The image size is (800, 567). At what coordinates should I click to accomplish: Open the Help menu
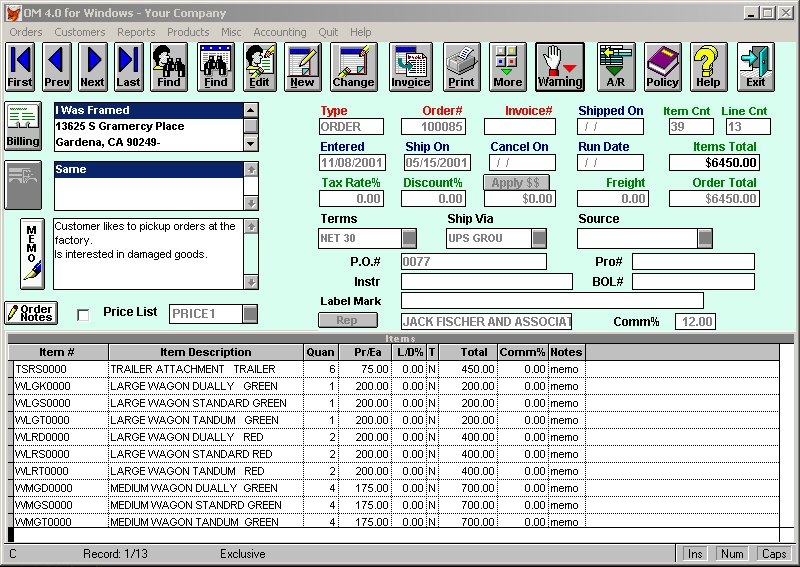(x=360, y=32)
